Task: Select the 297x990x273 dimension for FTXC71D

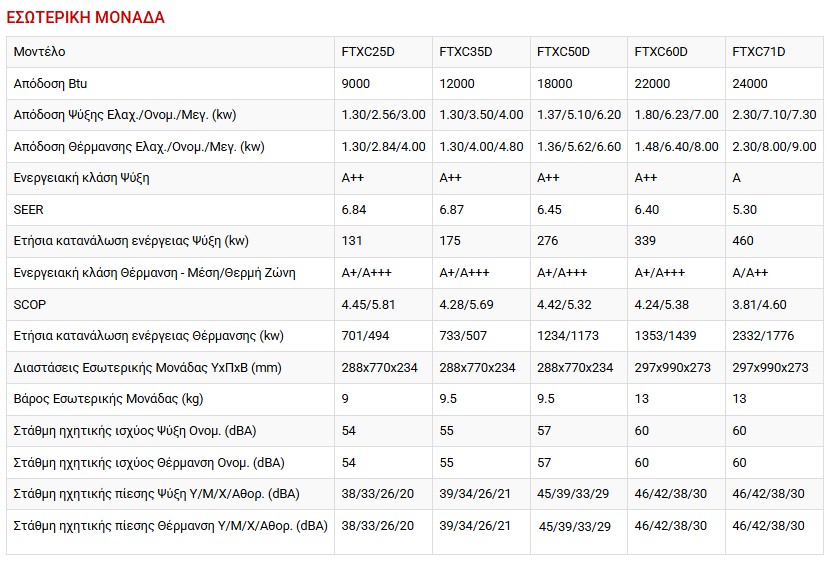Action: coord(770,367)
